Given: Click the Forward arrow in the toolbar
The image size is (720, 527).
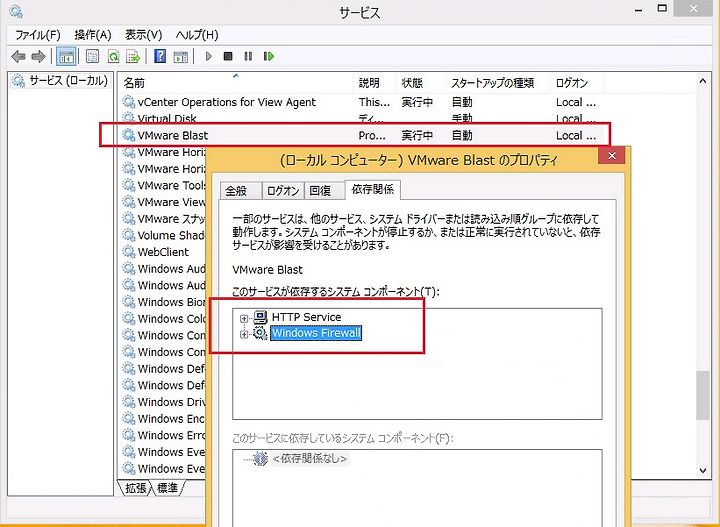Looking at the screenshot, I should tap(39, 56).
